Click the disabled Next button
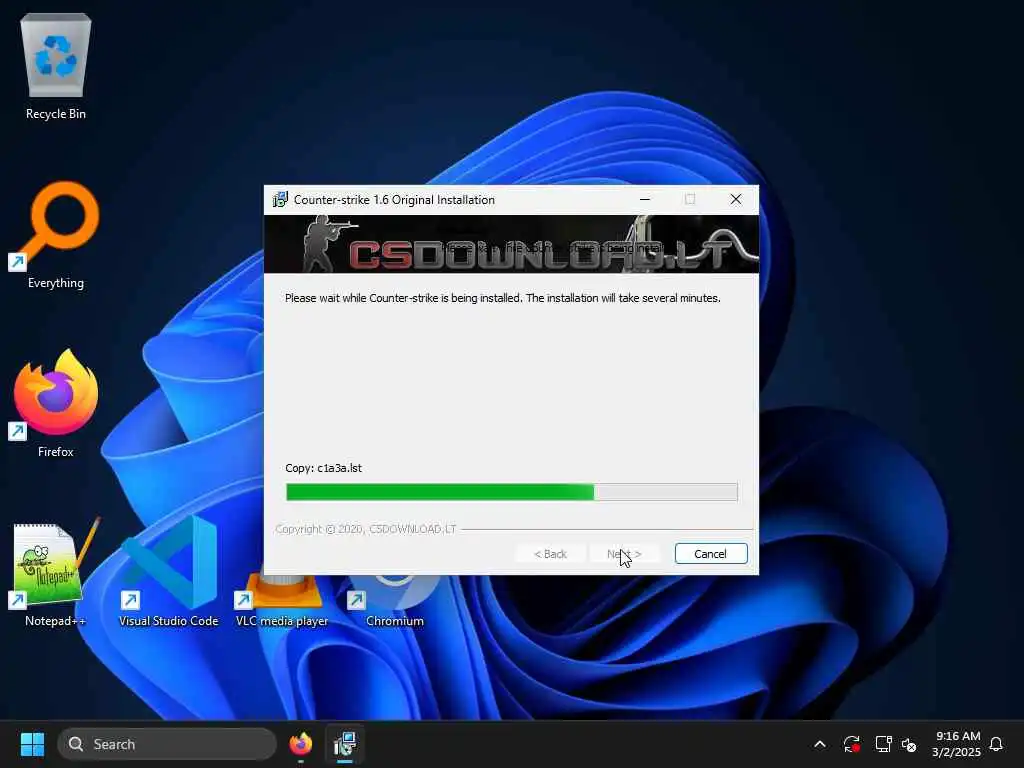1024x768 pixels. pos(624,554)
